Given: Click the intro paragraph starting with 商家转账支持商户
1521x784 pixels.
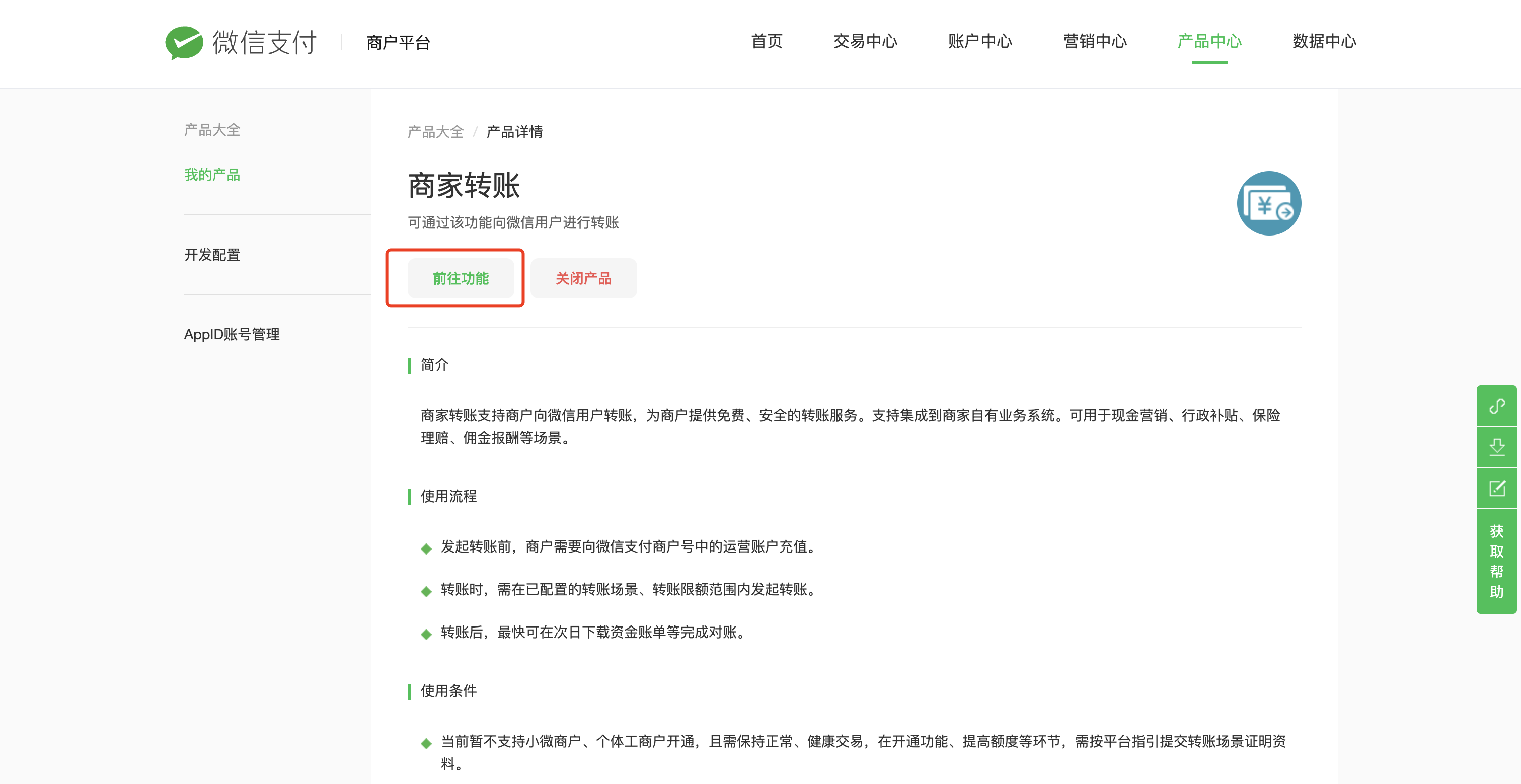Looking at the screenshot, I should 850,427.
